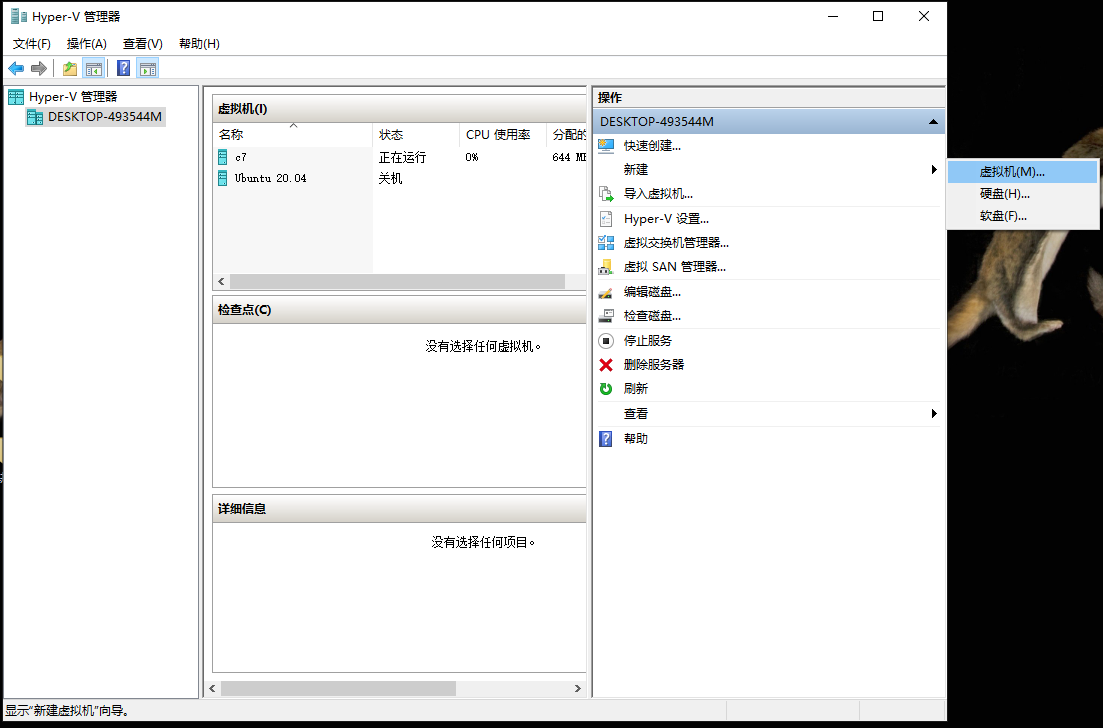Select the Hyper-V 管理器 tree root icon
Viewport: 1103px width, 728px height.
click(16, 97)
